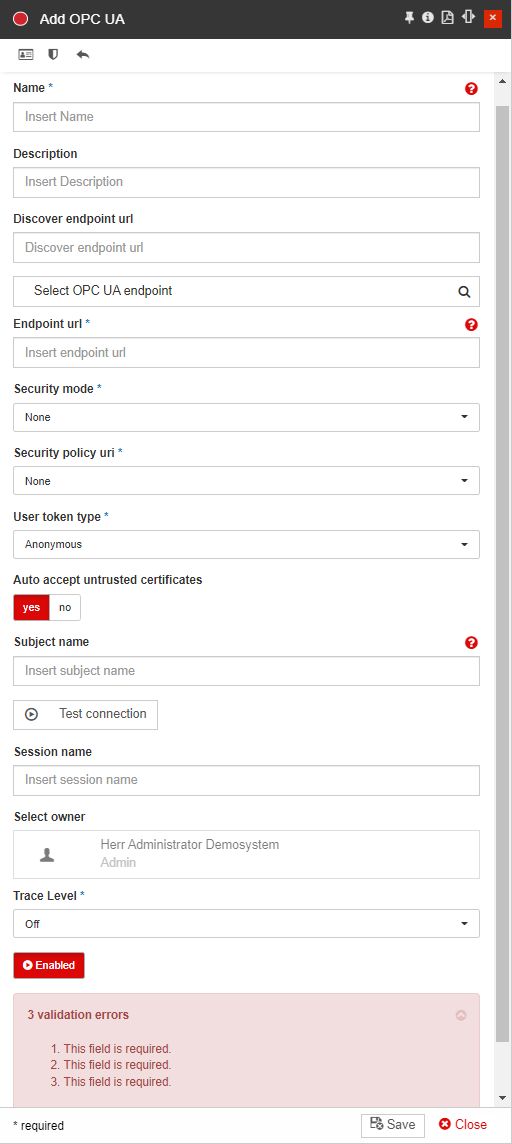Click help icon beside Endpoint url

tap(471, 325)
